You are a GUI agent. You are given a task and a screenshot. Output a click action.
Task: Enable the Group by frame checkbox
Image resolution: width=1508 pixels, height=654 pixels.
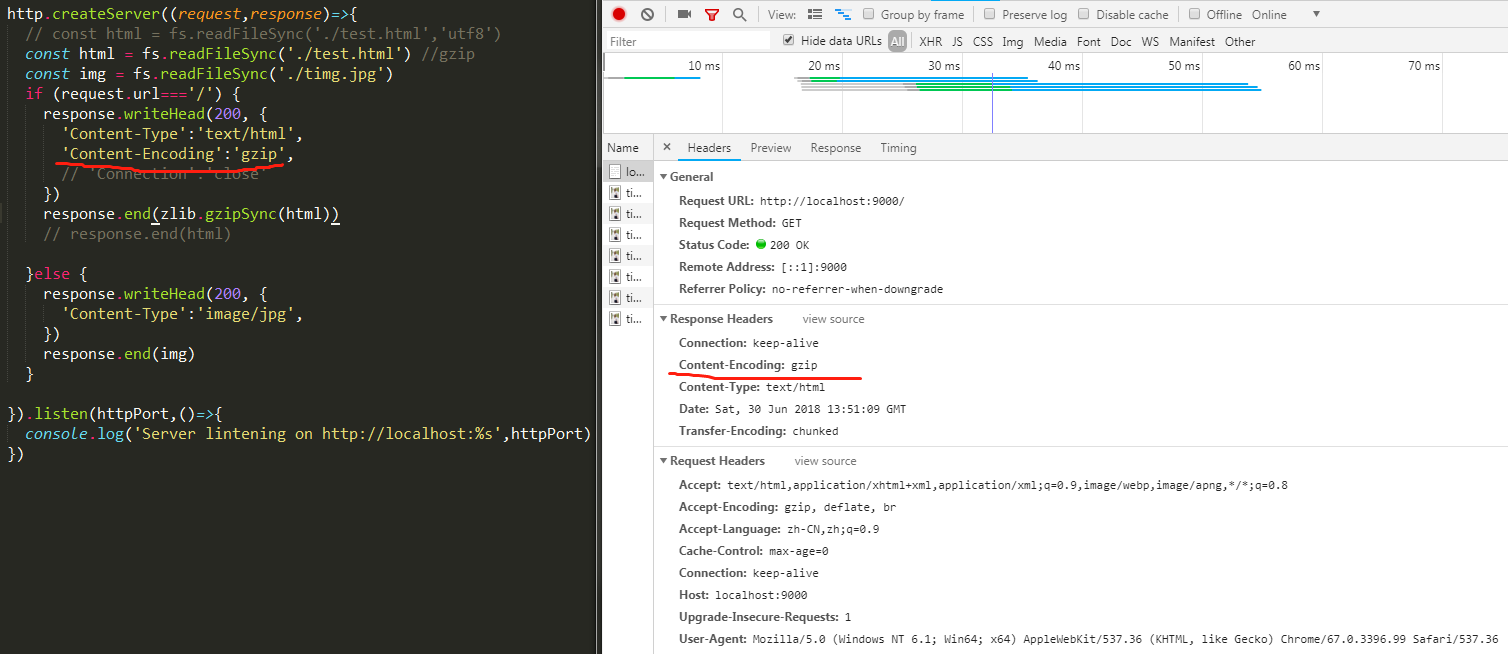[869, 14]
